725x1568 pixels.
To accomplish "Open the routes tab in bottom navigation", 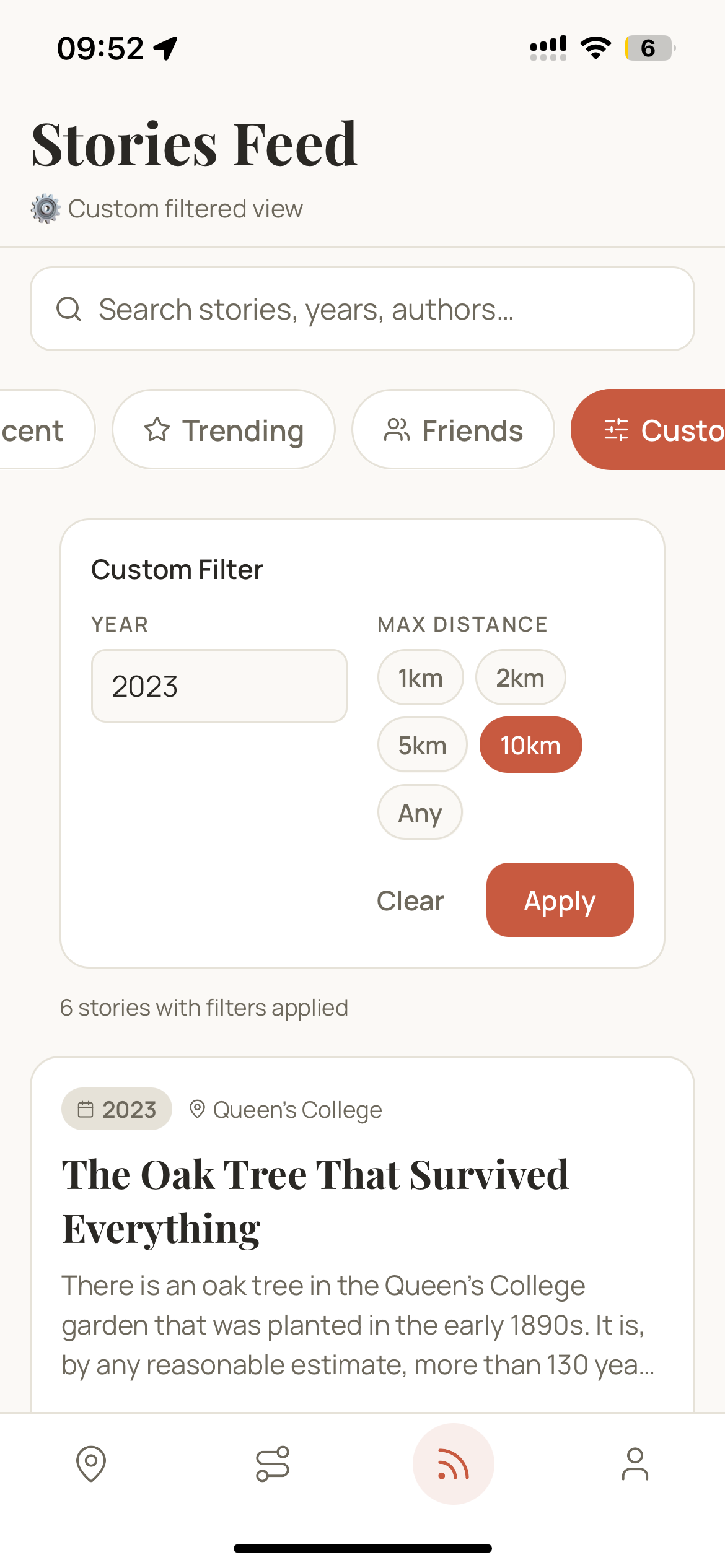I will 273,1464.
